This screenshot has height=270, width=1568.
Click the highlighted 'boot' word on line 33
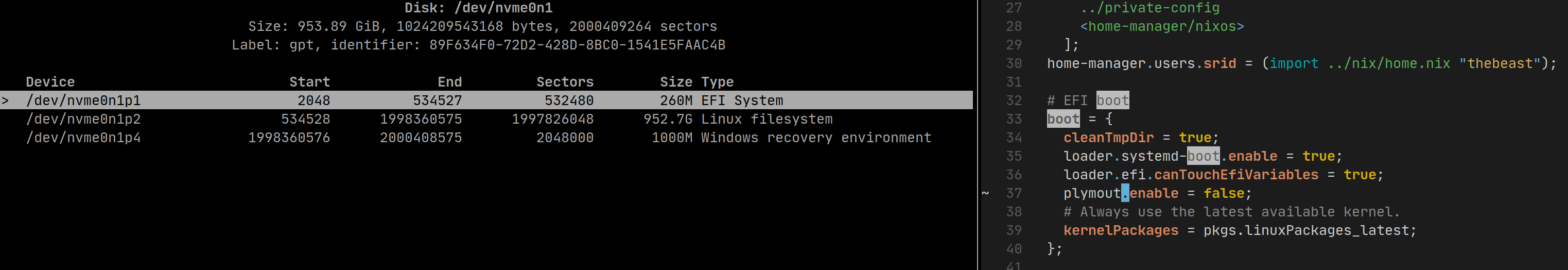(1063, 119)
